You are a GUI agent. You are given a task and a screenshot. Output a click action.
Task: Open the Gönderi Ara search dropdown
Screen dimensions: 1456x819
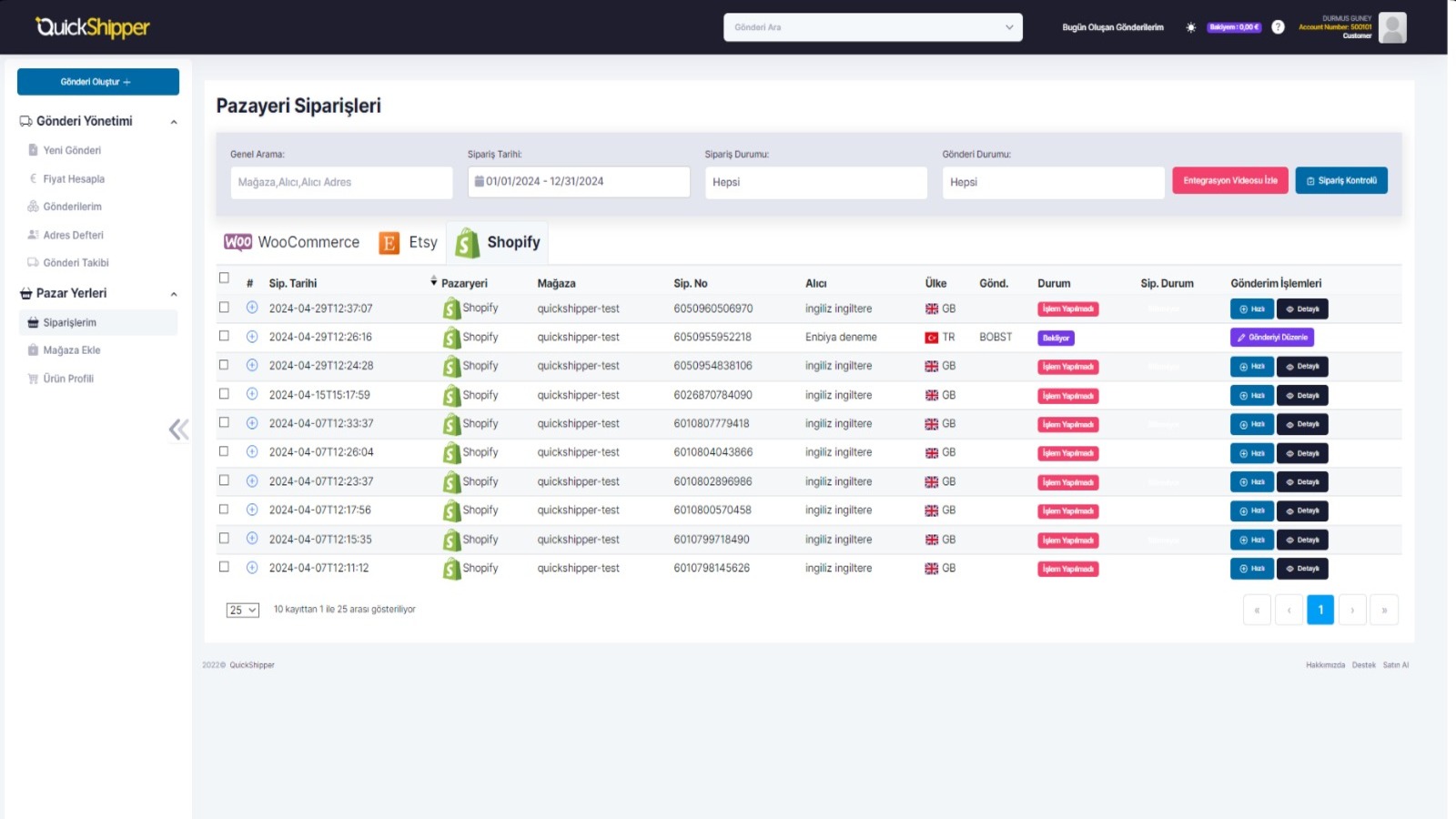873,27
